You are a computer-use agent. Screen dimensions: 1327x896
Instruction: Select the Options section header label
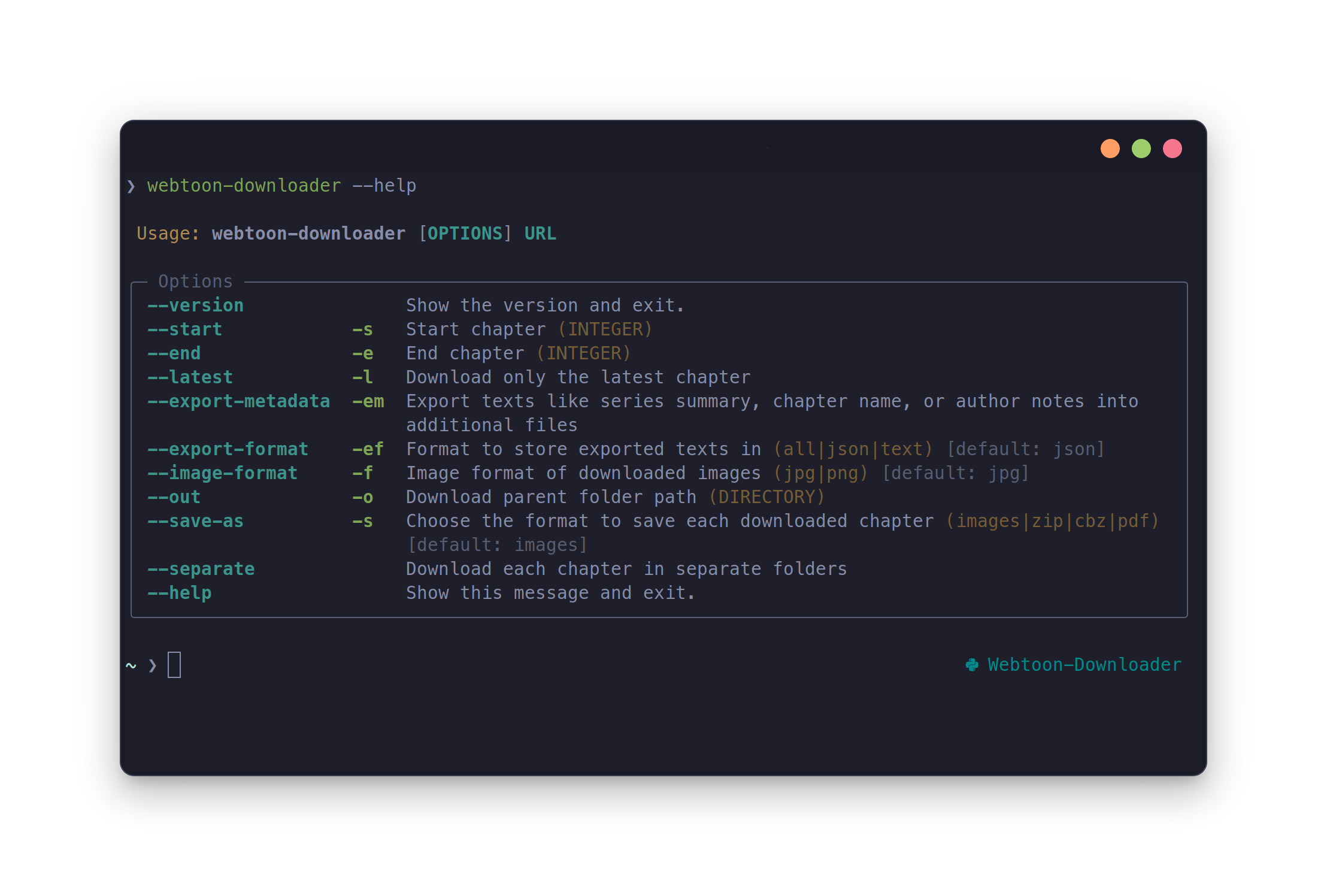[x=195, y=280]
